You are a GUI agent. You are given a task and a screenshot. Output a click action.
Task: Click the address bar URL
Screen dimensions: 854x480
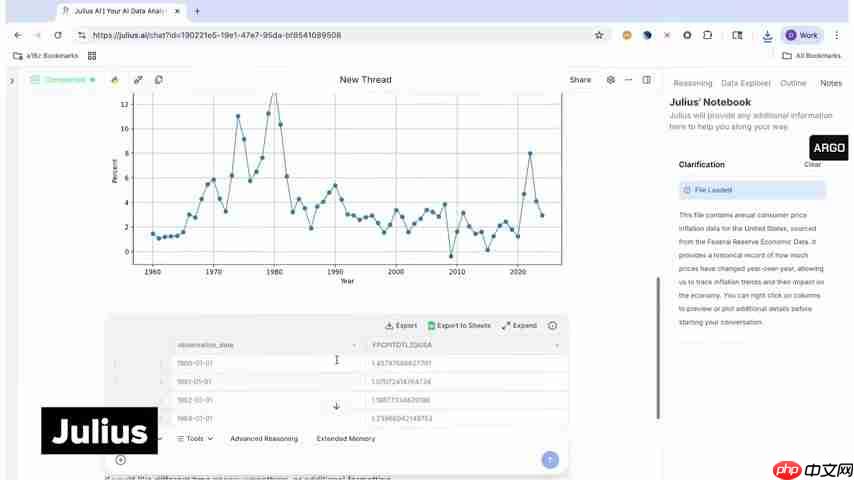click(x=217, y=35)
